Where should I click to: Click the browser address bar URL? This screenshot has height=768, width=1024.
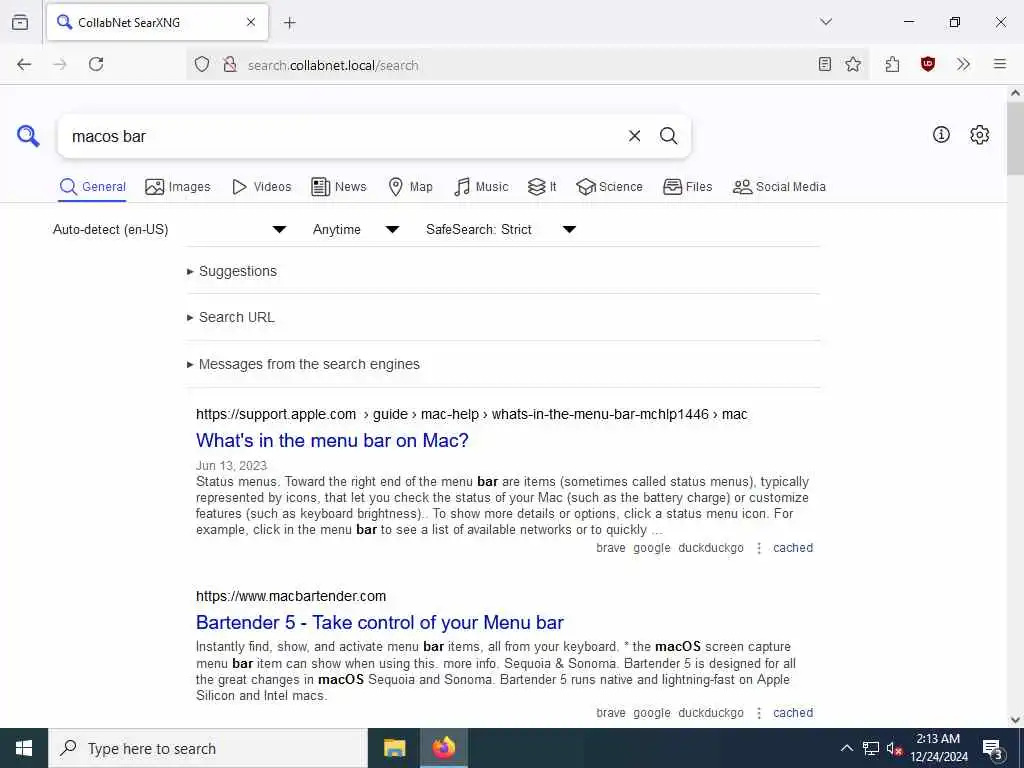[333, 65]
